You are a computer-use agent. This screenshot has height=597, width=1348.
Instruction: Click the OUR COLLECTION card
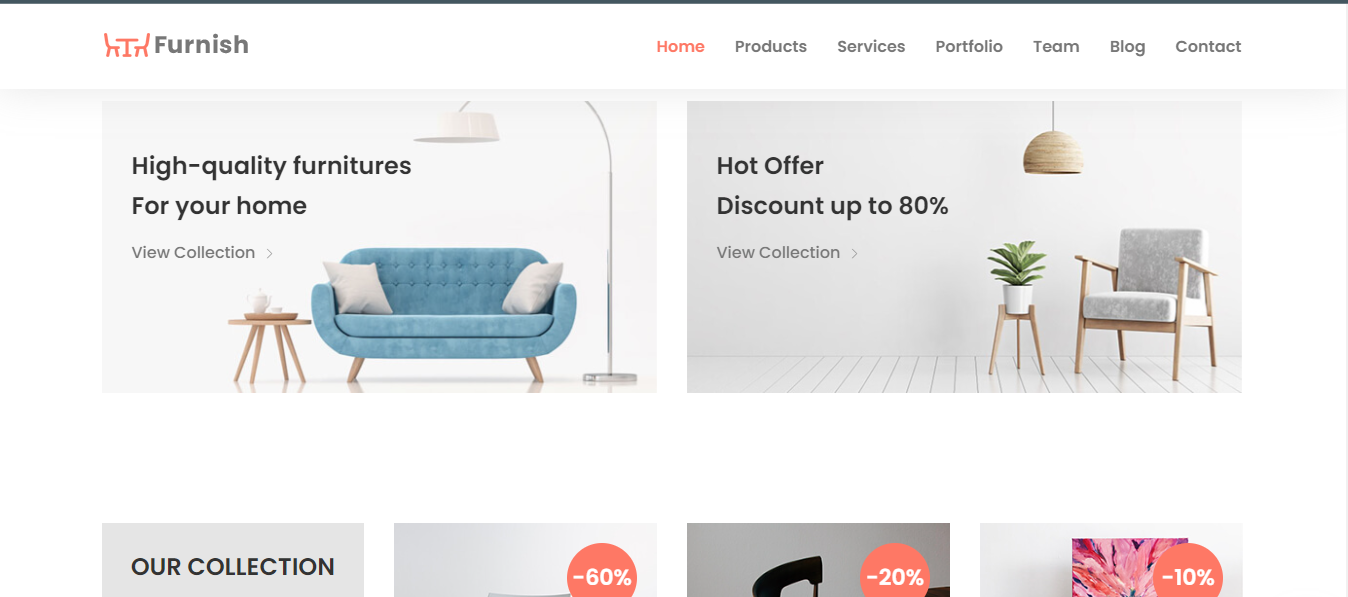click(x=233, y=560)
